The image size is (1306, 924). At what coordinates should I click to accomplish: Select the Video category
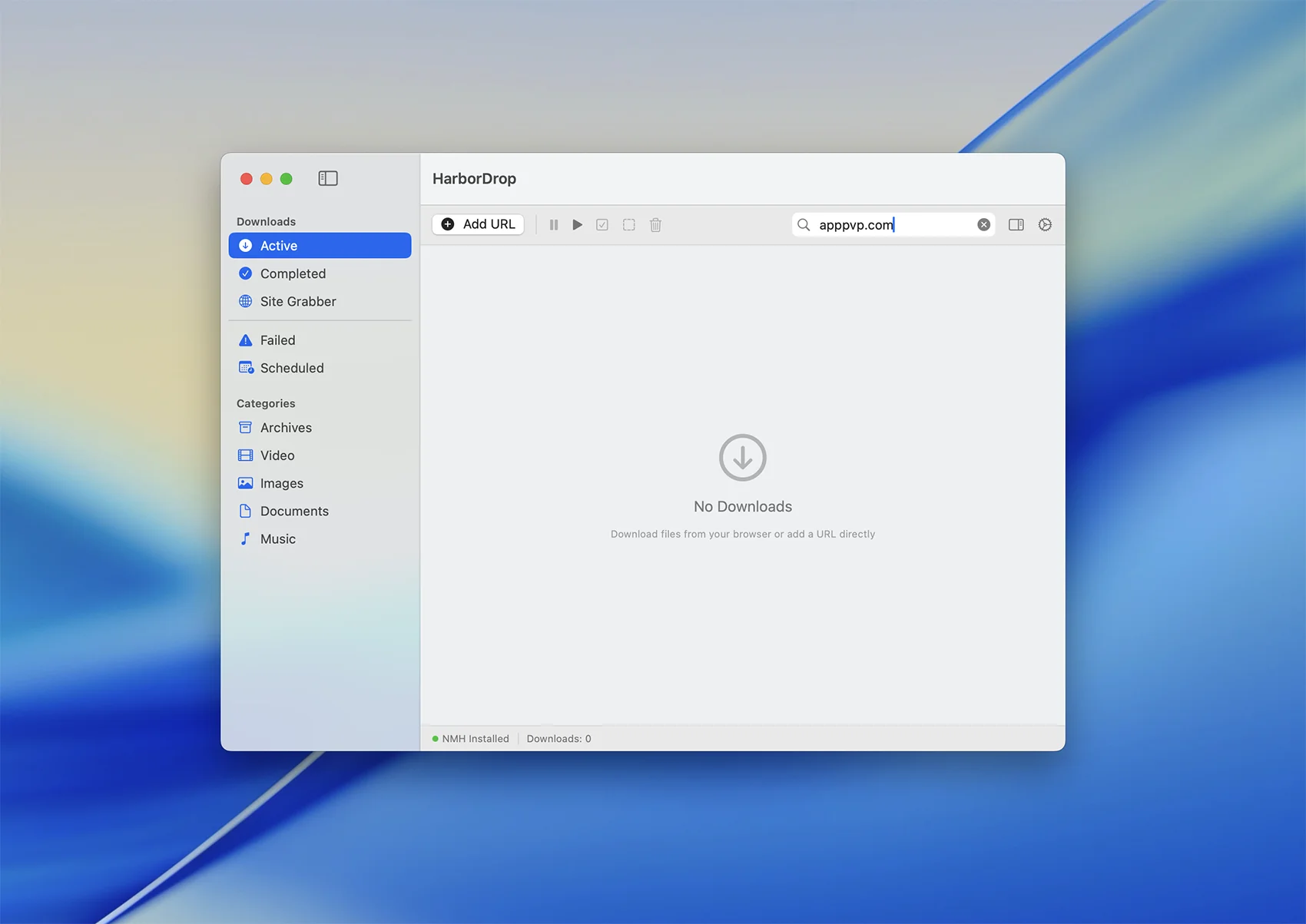(277, 455)
